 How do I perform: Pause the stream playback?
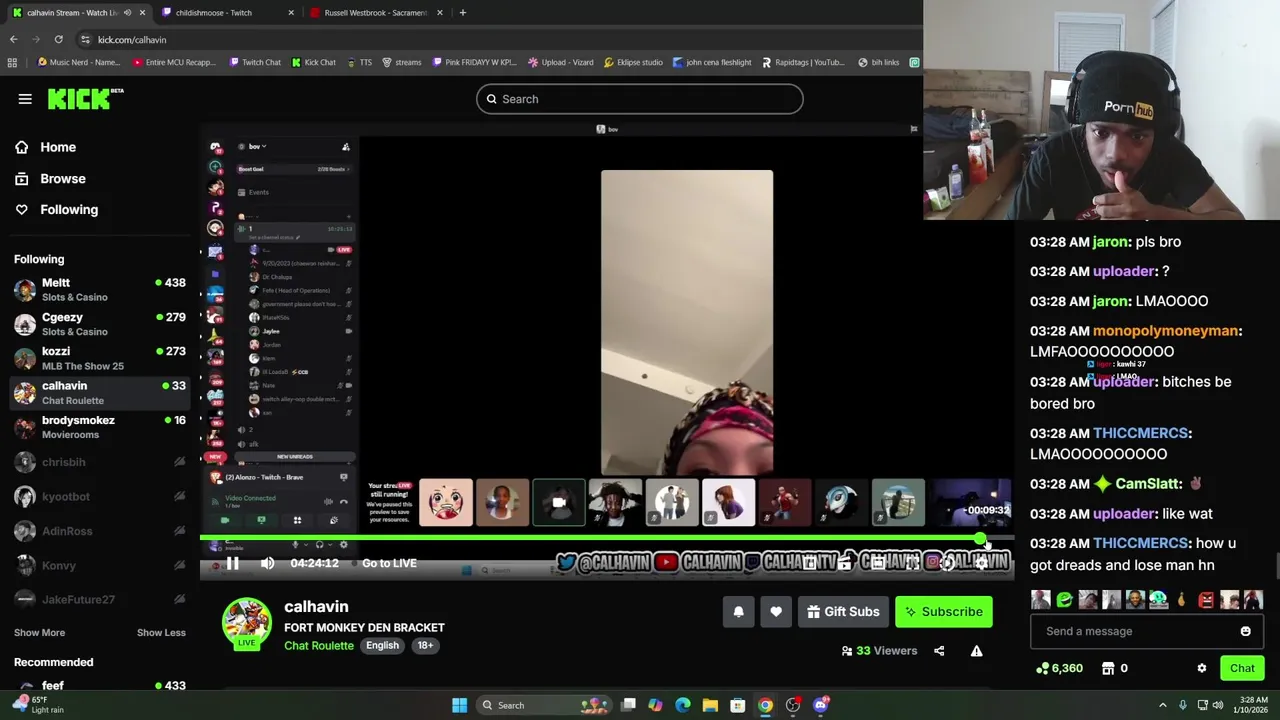(232, 563)
